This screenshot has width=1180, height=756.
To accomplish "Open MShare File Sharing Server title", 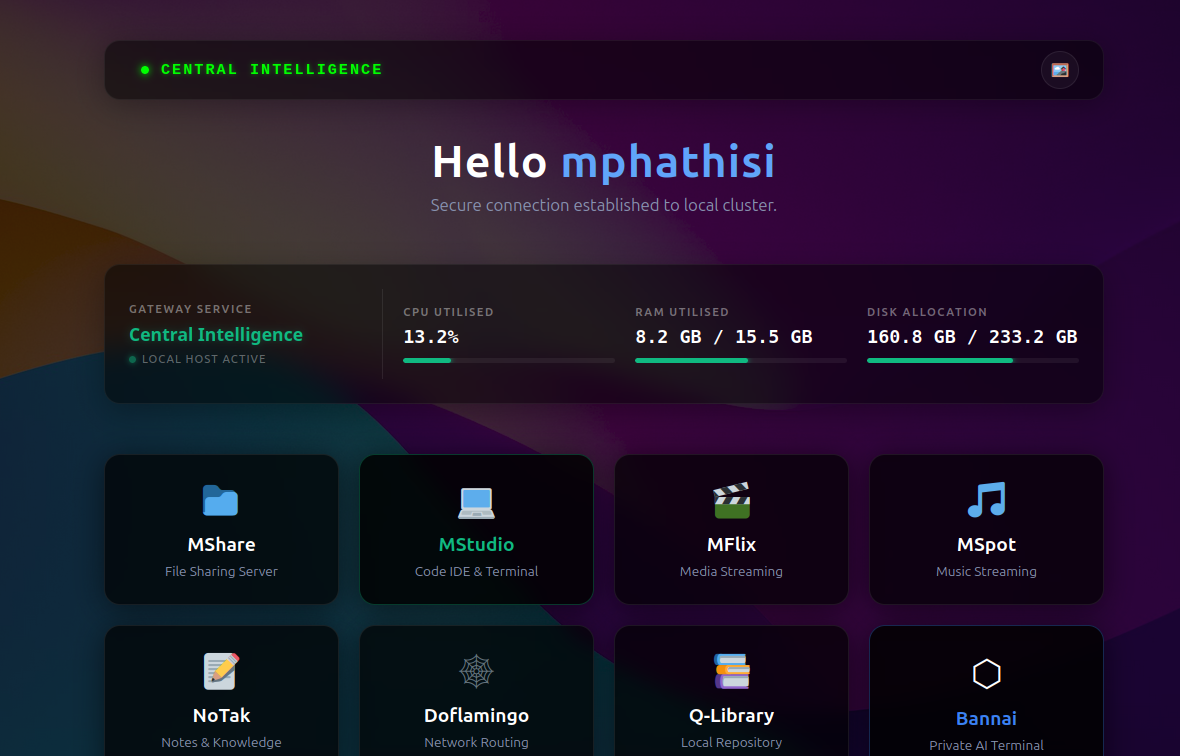I will tap(221, 544).
